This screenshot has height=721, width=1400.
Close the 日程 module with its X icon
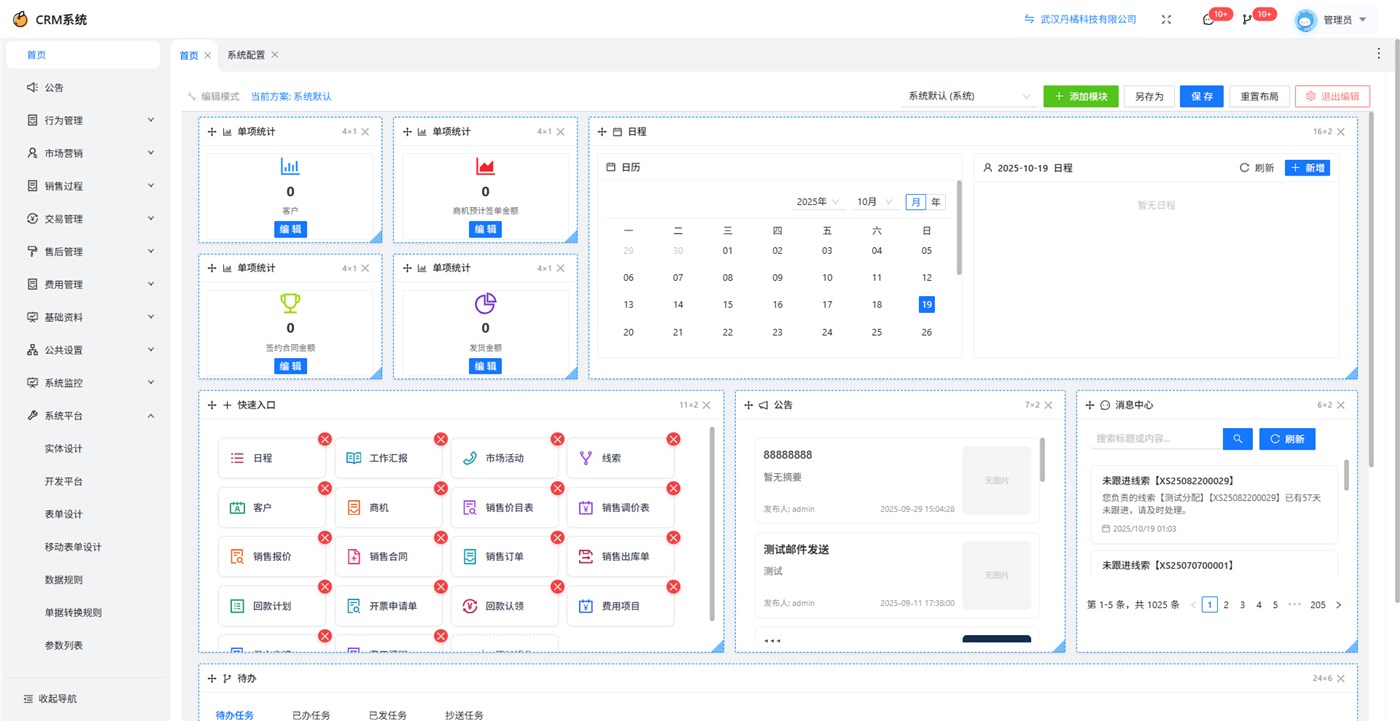(x=1341, y=132)
